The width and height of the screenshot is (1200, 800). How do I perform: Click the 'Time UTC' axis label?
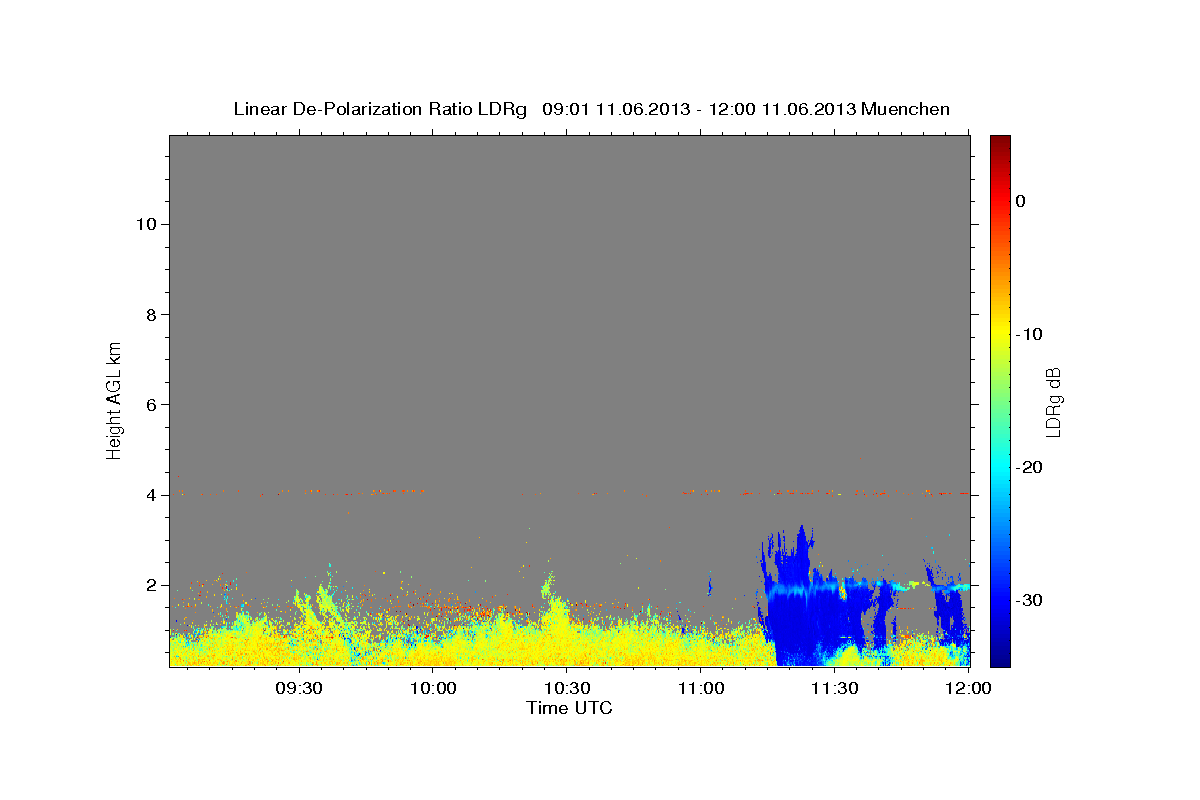click(569, 708)
